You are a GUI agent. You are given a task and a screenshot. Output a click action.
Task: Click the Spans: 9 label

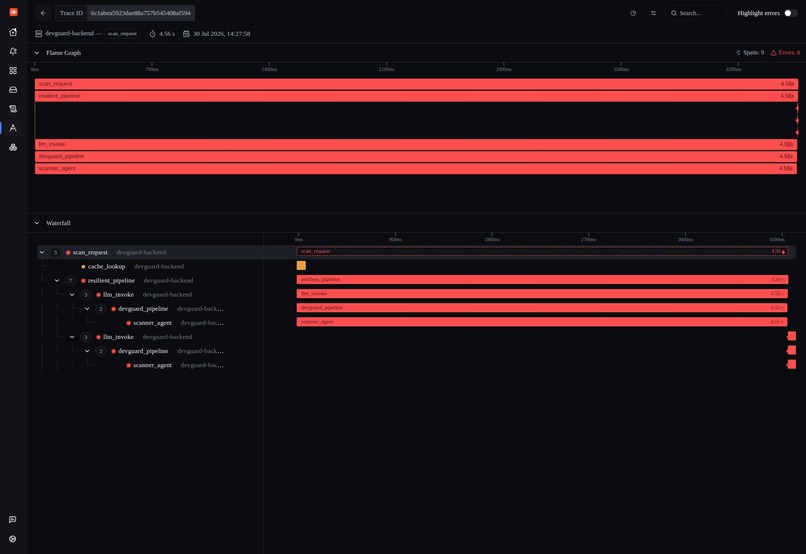coord(754,52)
